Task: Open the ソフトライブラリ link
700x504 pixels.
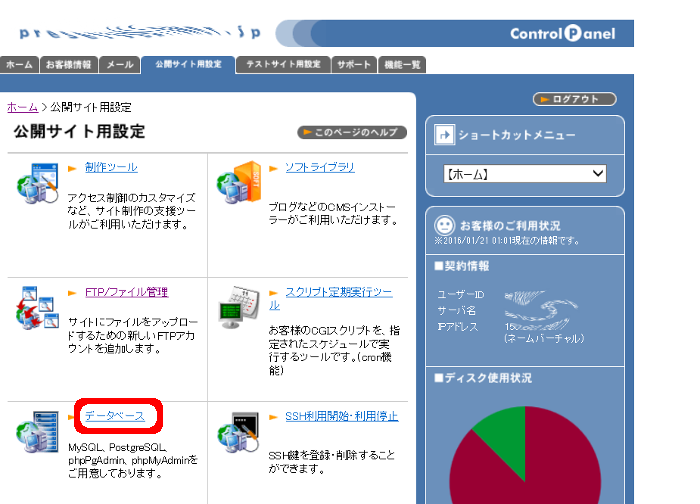Action: [320, 167]
